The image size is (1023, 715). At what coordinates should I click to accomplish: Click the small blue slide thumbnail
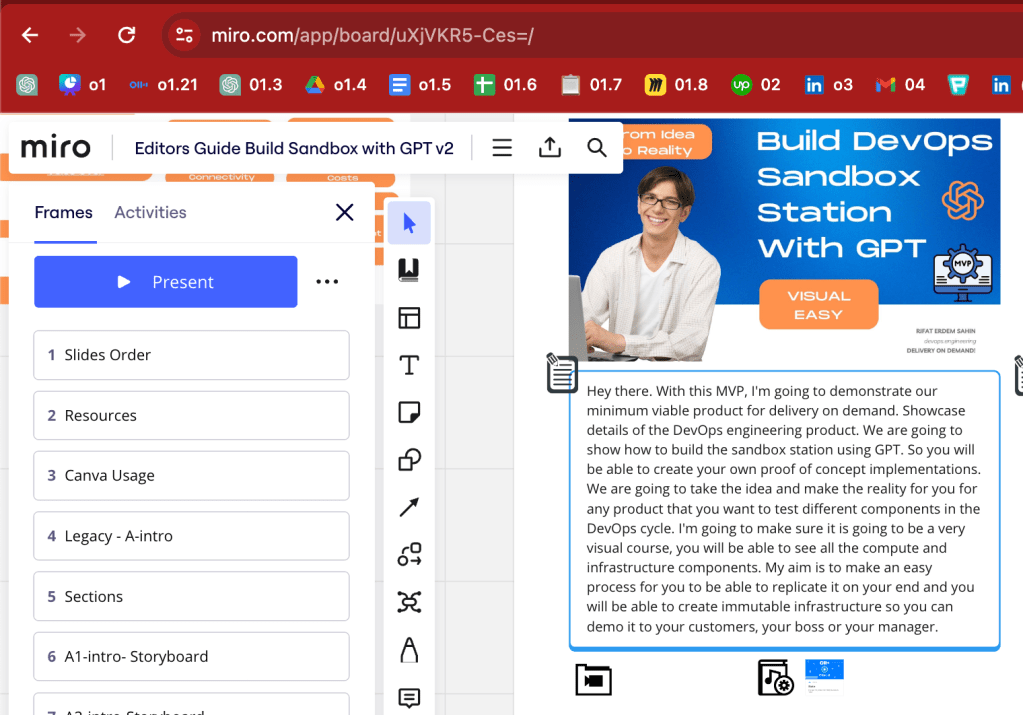pos(824,677)
